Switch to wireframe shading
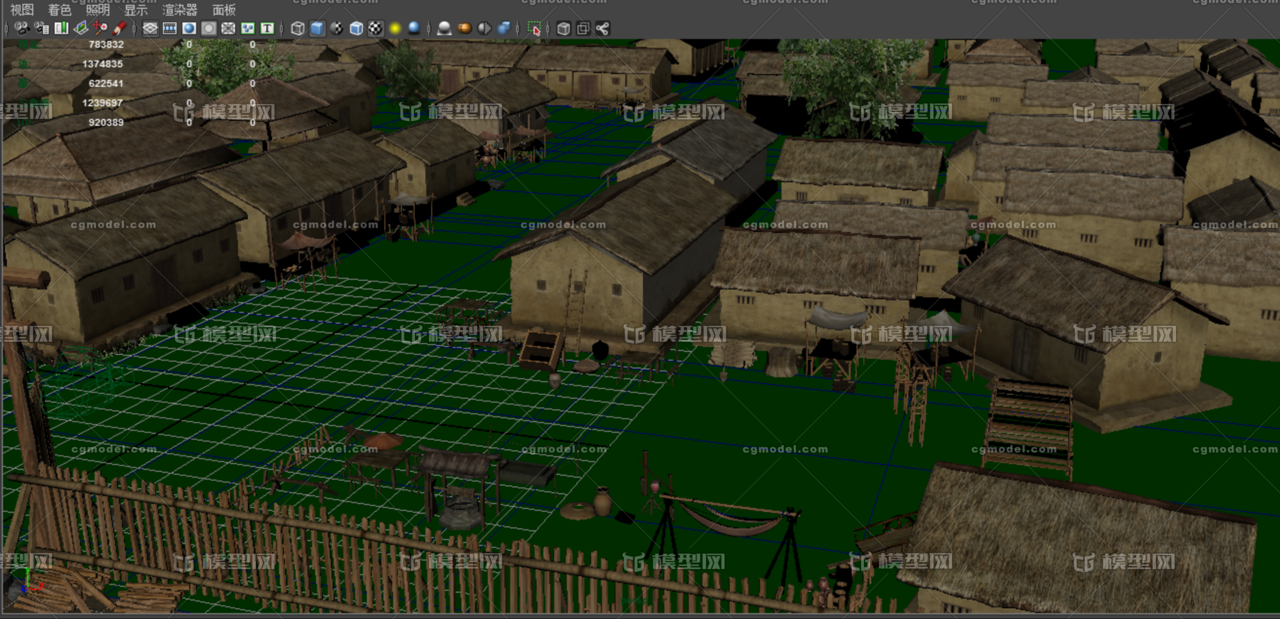Screen dimensions: 1280x619 (x=297, y=28)
